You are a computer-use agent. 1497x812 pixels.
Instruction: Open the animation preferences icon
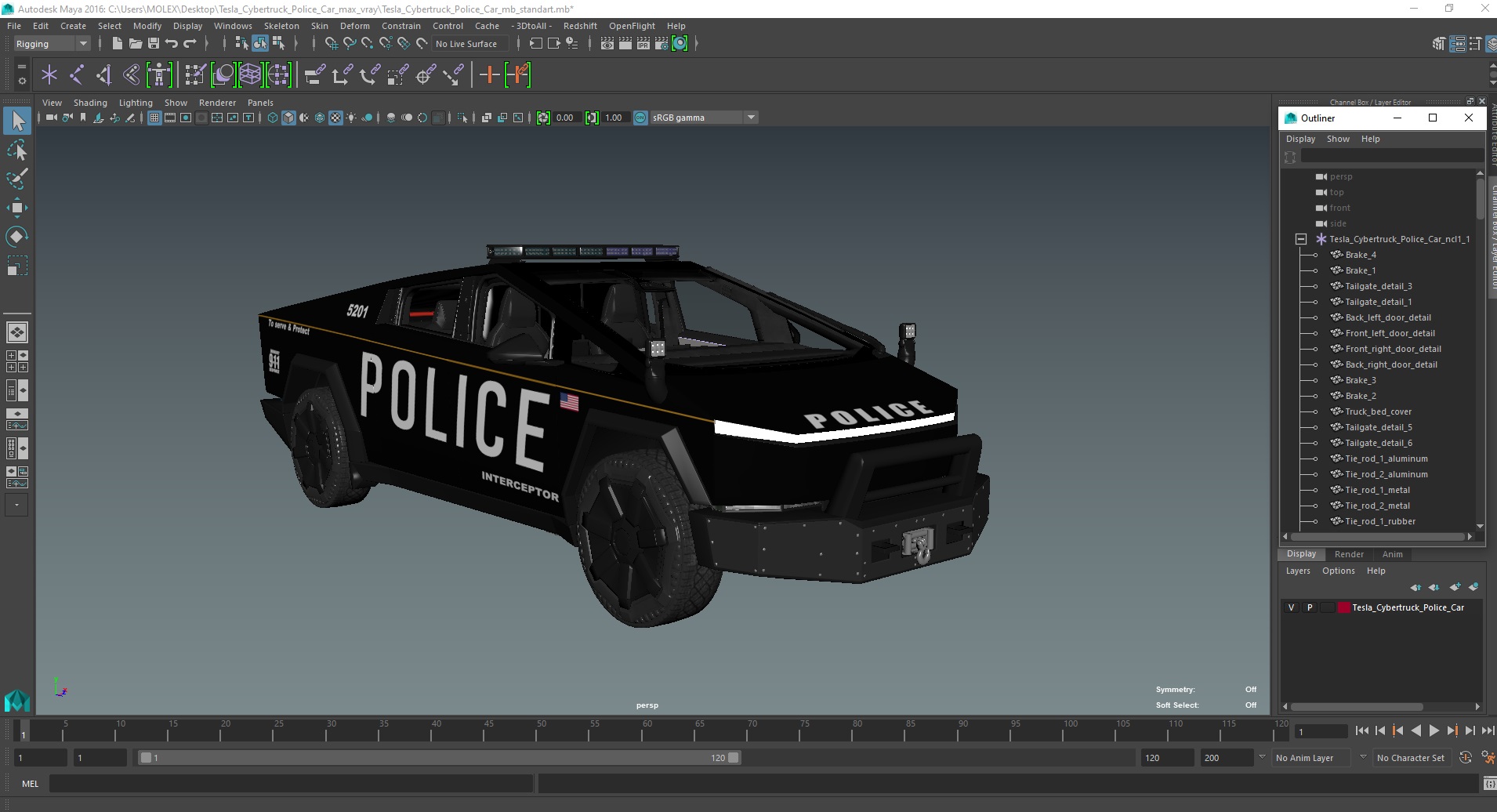pos(1488,758)
